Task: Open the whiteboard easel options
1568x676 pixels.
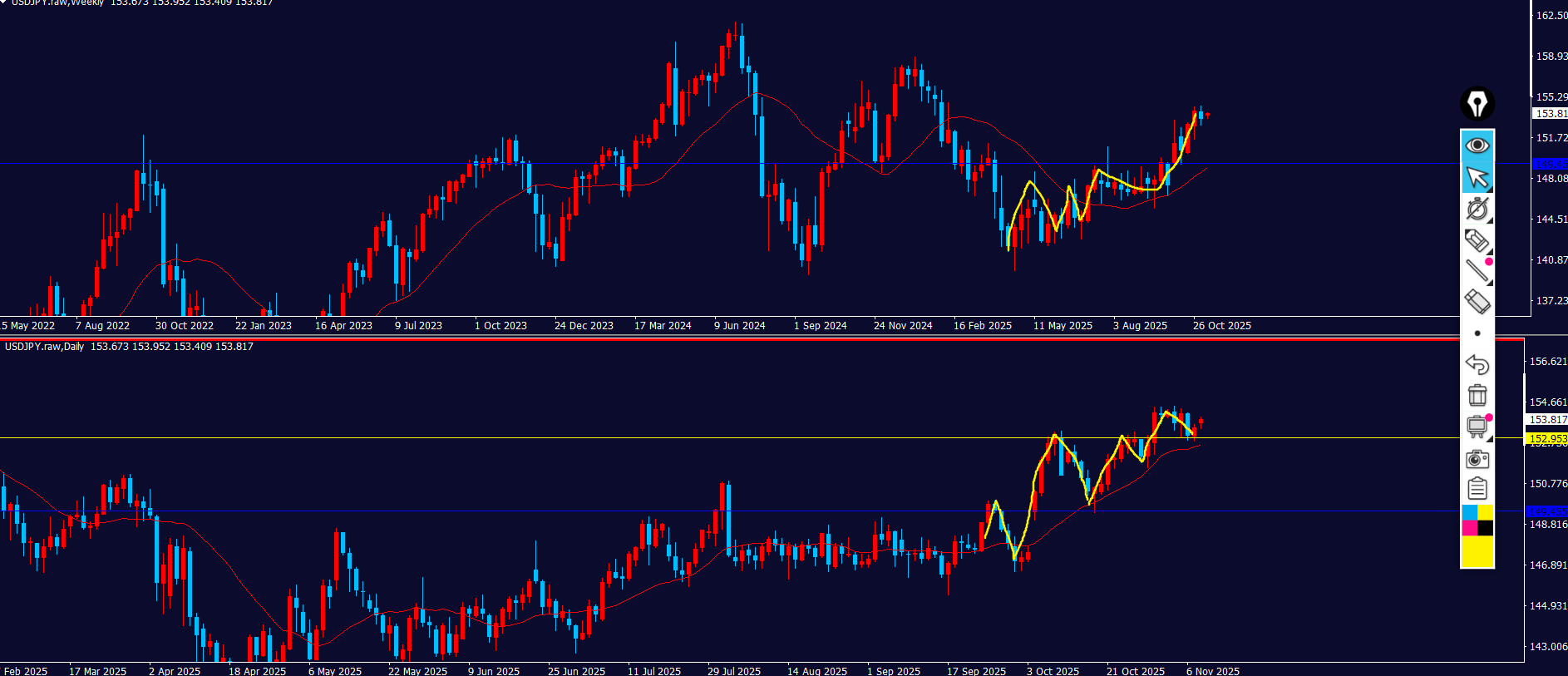Action: pos(1489,437)
